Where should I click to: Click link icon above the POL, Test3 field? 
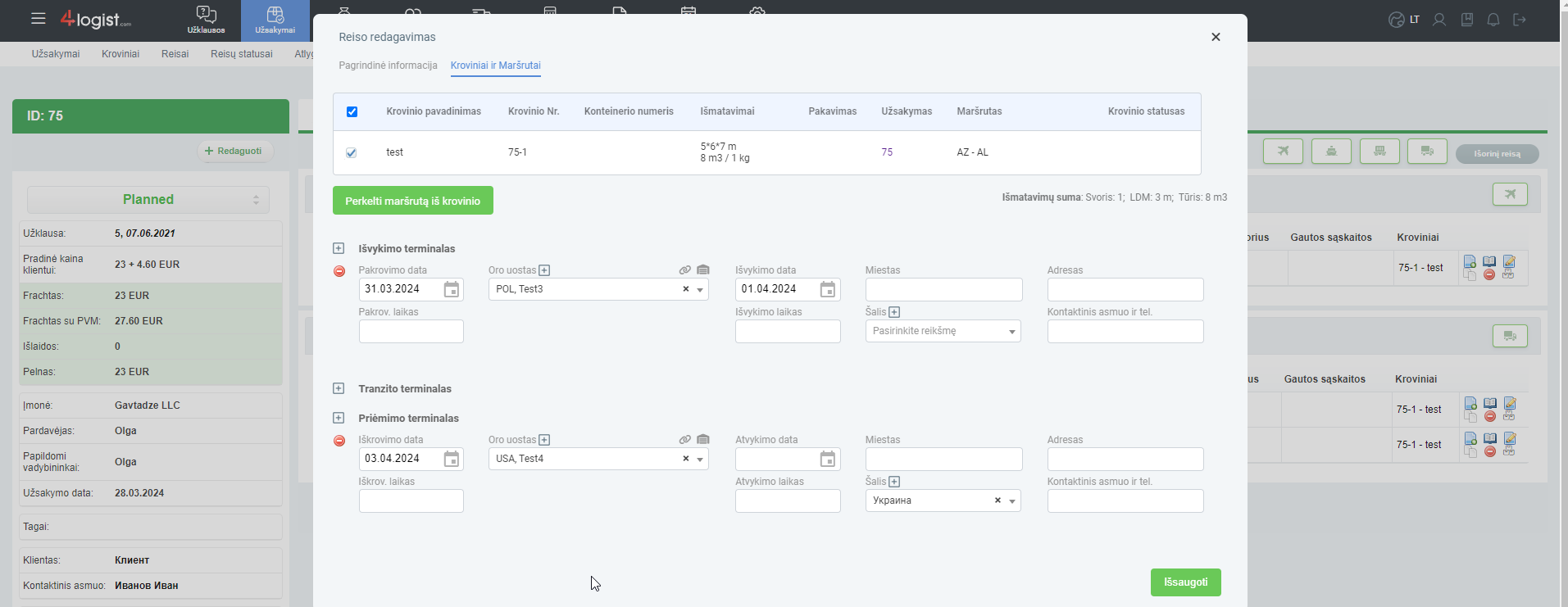point(685,270)
